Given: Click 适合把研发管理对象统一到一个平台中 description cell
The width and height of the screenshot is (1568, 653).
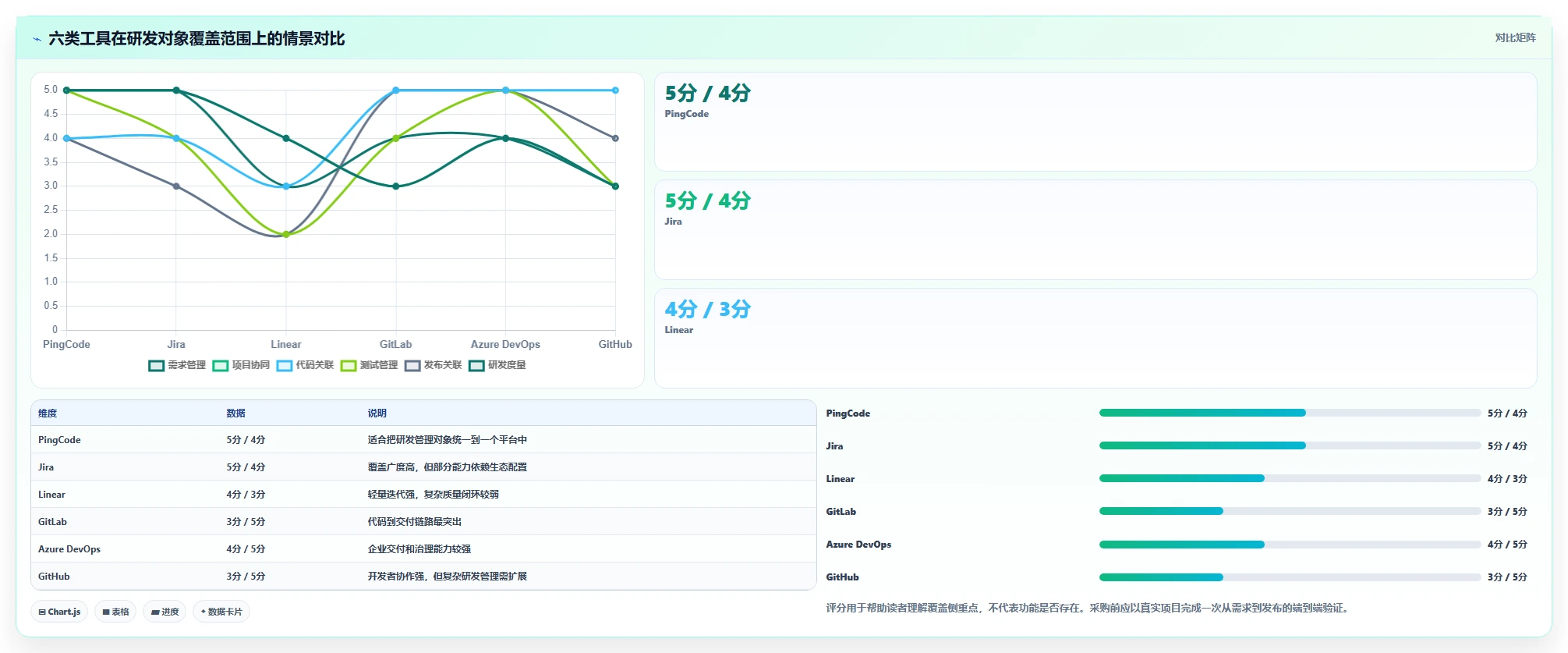Looking at the screenshot, I should (x=448, y=440).
